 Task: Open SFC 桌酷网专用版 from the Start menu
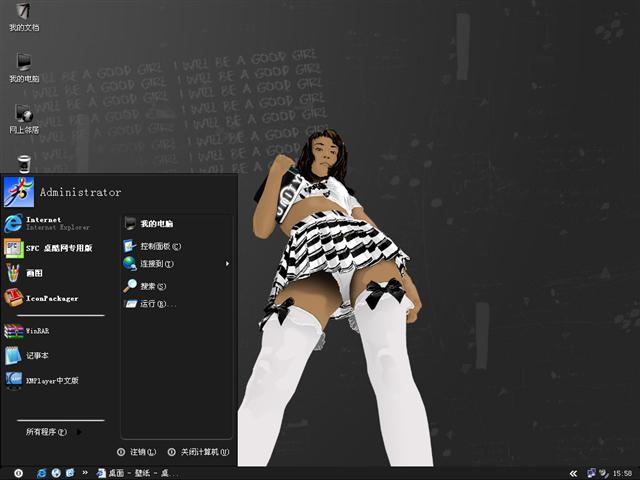tap(48, 248)
